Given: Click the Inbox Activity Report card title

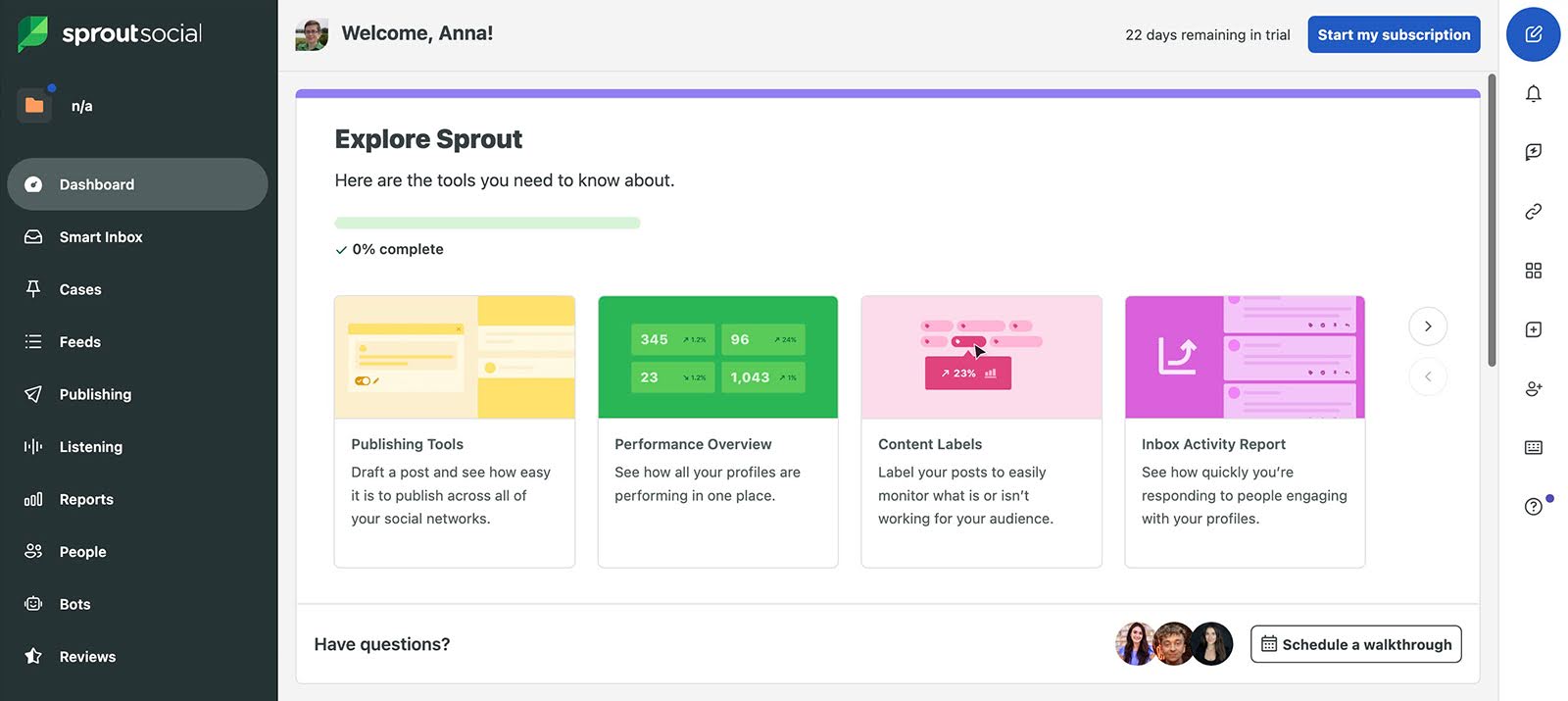Looking at the screenshot, I should tap(1213, 444).
